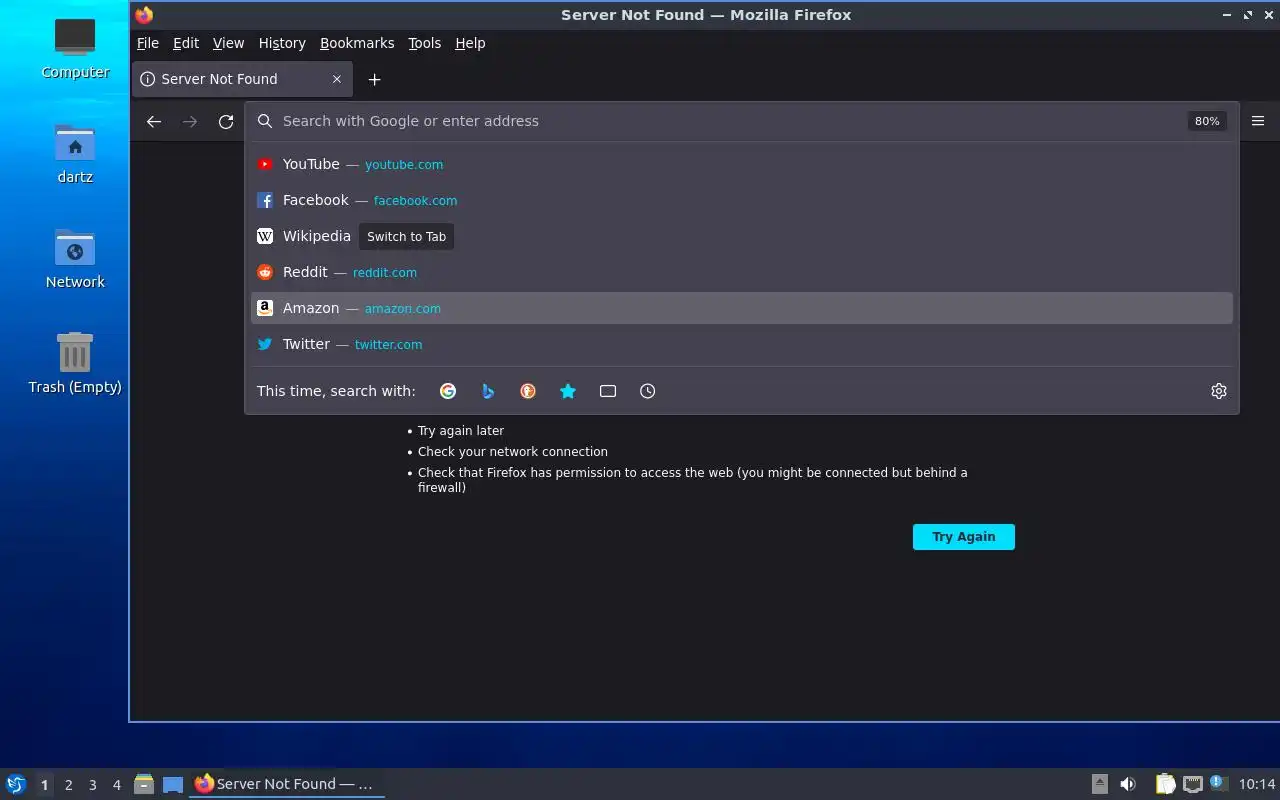Image resolution: width=1280 pixels, height=800 pixels.
Task: Close the Server Not Found tab
Action: tap(337, 79)
